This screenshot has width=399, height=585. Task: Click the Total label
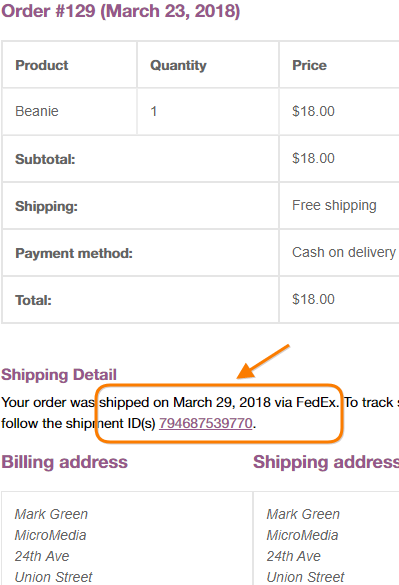[33, 300]
